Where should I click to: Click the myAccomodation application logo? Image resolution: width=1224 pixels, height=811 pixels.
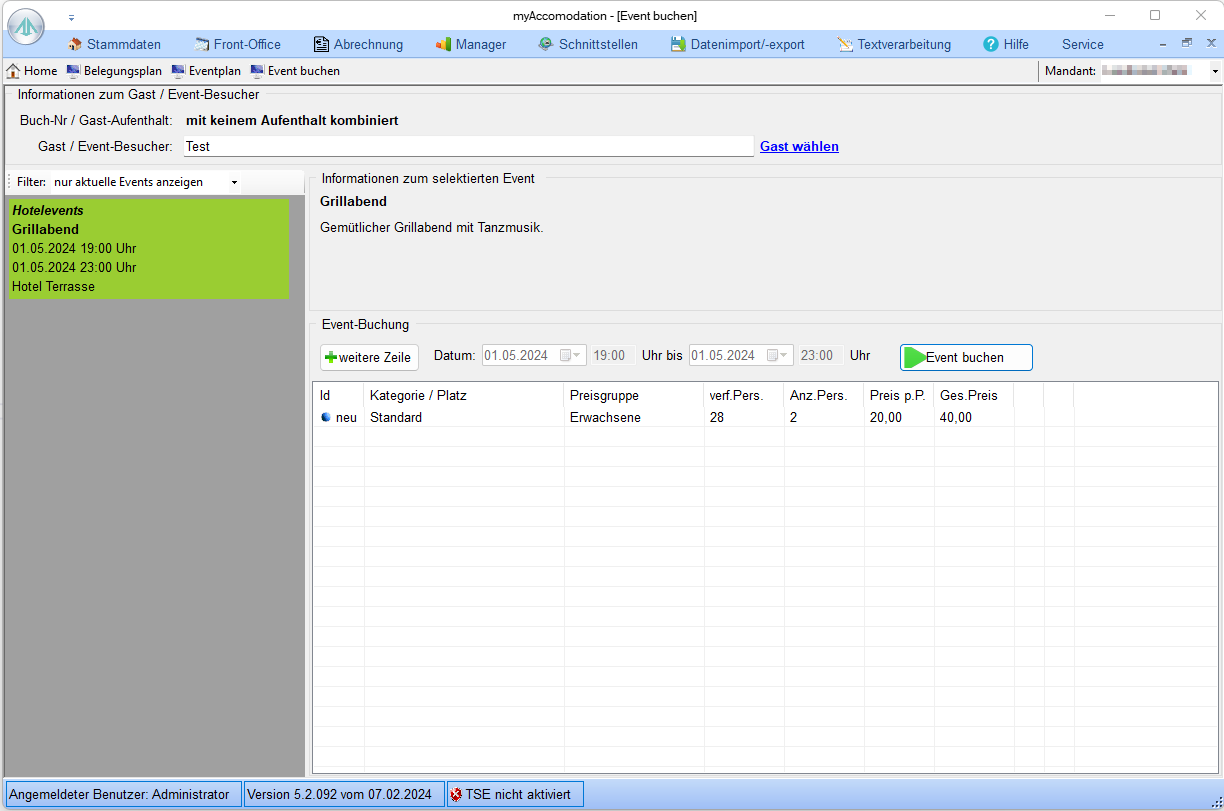(x=26, y=28)
